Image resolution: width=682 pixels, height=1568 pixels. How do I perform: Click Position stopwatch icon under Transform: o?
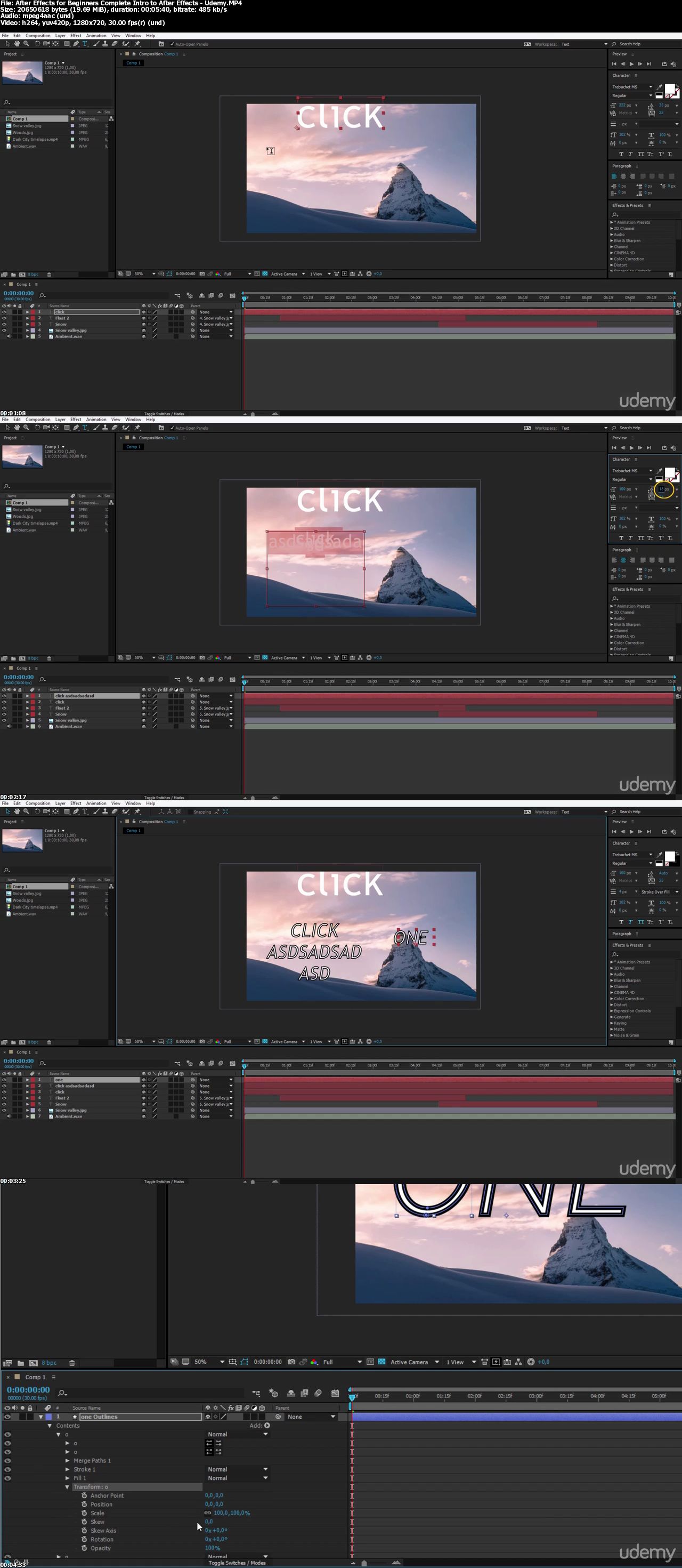pyautogui.click(x=85, y=1504)
